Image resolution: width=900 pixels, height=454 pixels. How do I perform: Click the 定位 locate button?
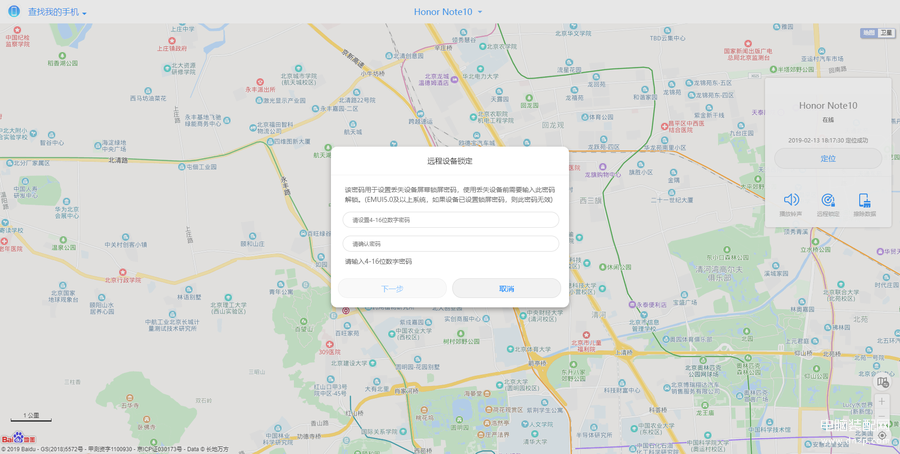[828, 158]
